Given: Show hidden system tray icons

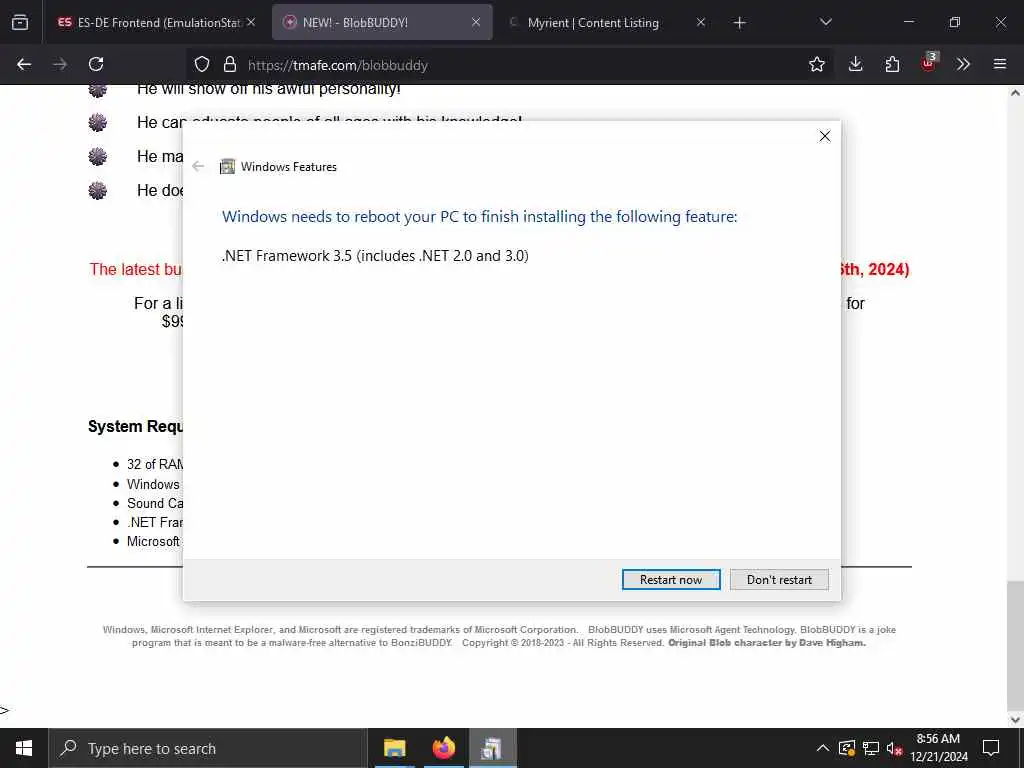Looking at the screenshot, I should (823, 748).
